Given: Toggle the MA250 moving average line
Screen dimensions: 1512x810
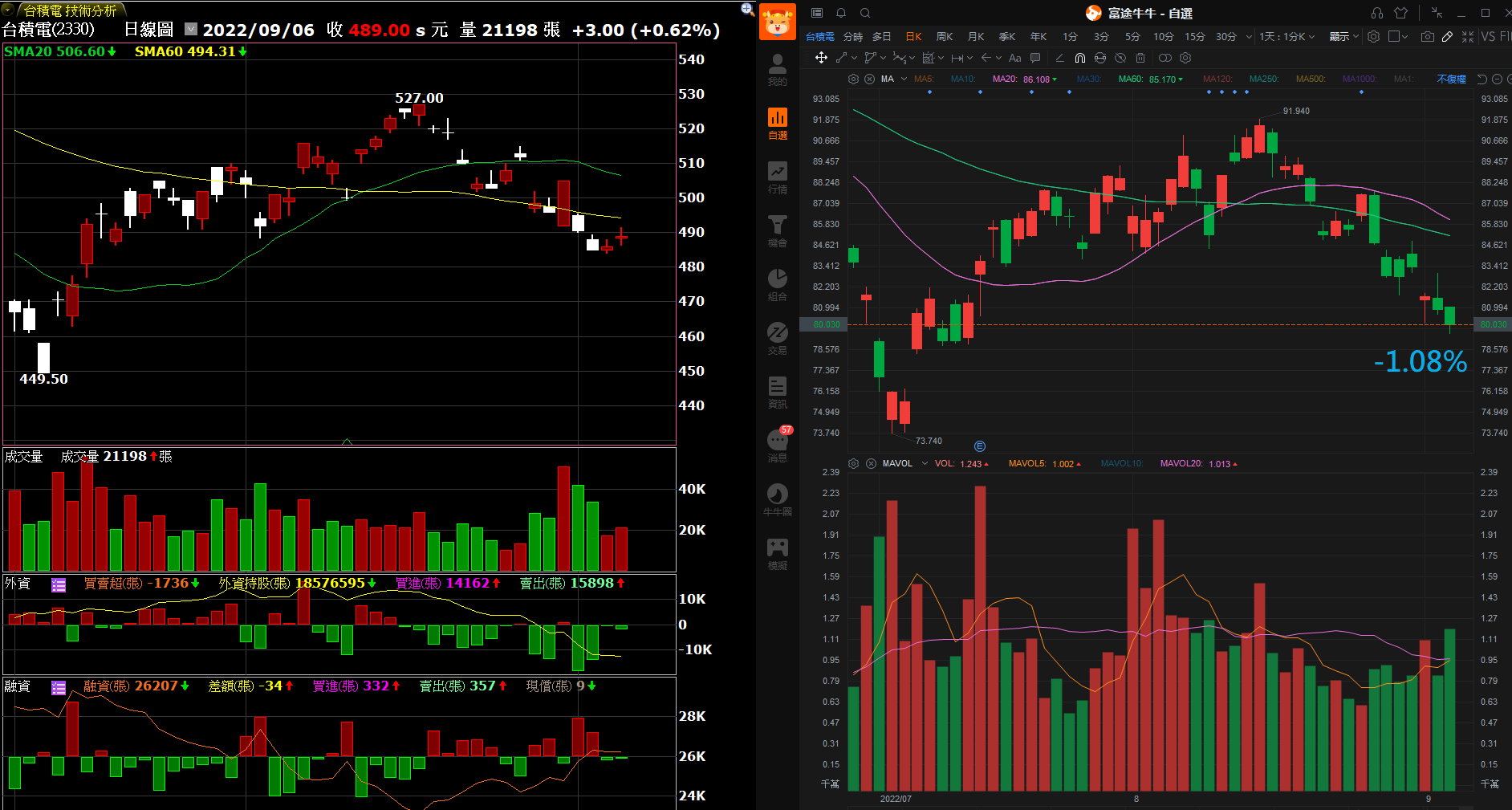Looking at the screenshot, I should [x=1264, y=79].
